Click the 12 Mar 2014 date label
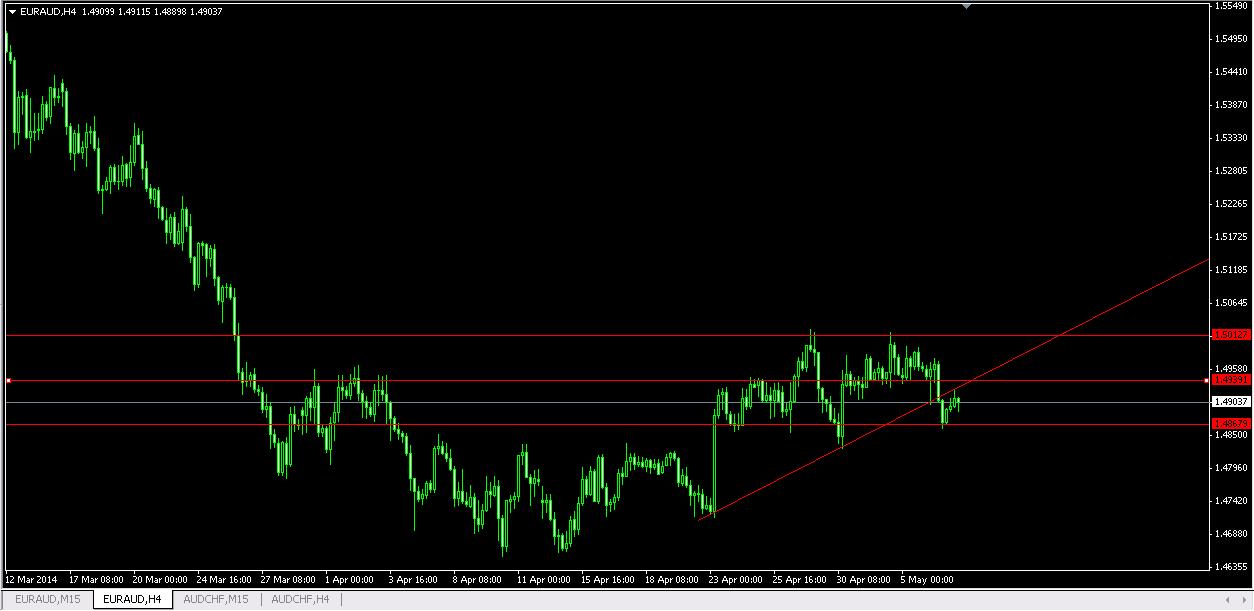 click(x=31, y=579)
